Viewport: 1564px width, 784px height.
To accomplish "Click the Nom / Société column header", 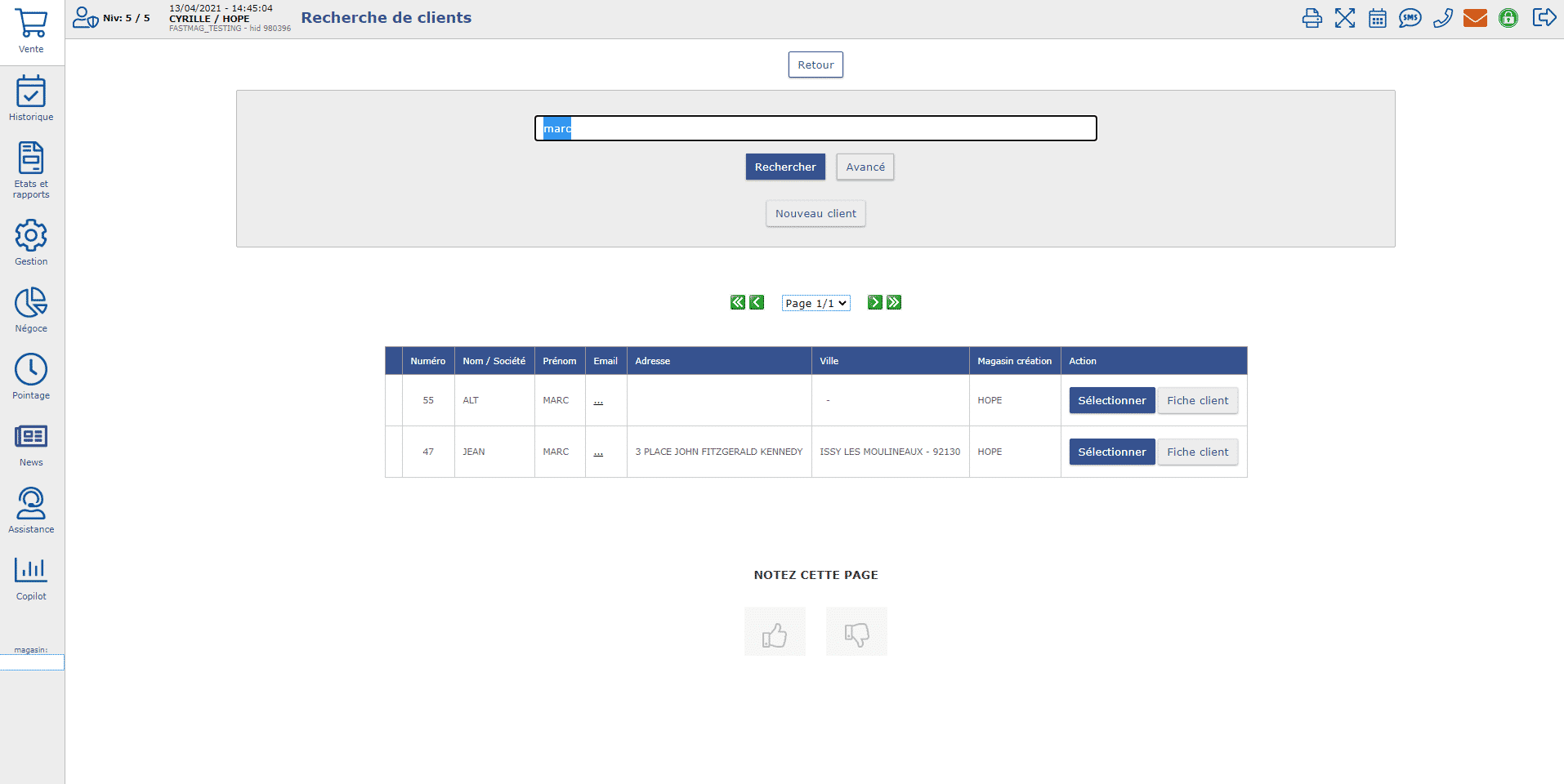I will (x=494, y=361).
